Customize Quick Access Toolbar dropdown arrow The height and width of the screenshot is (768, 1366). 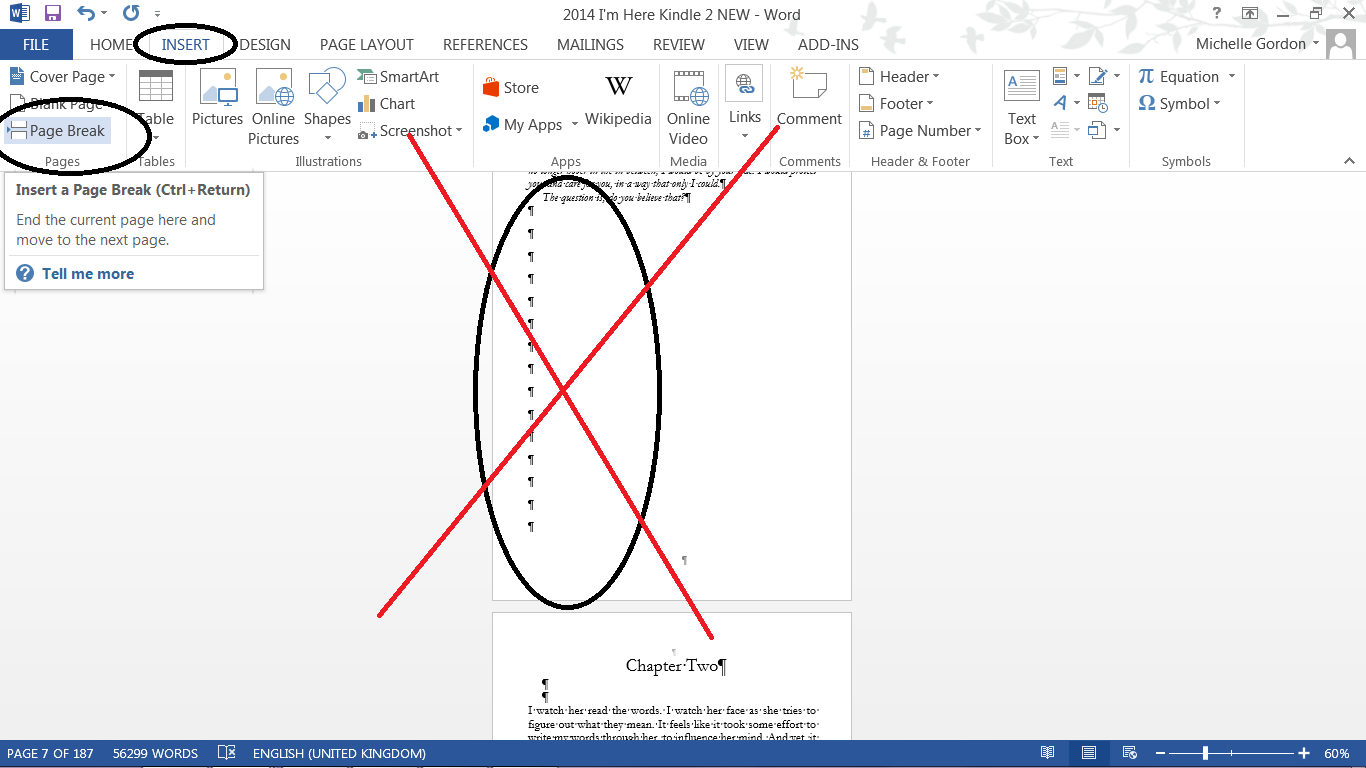(x=157, y=15)
